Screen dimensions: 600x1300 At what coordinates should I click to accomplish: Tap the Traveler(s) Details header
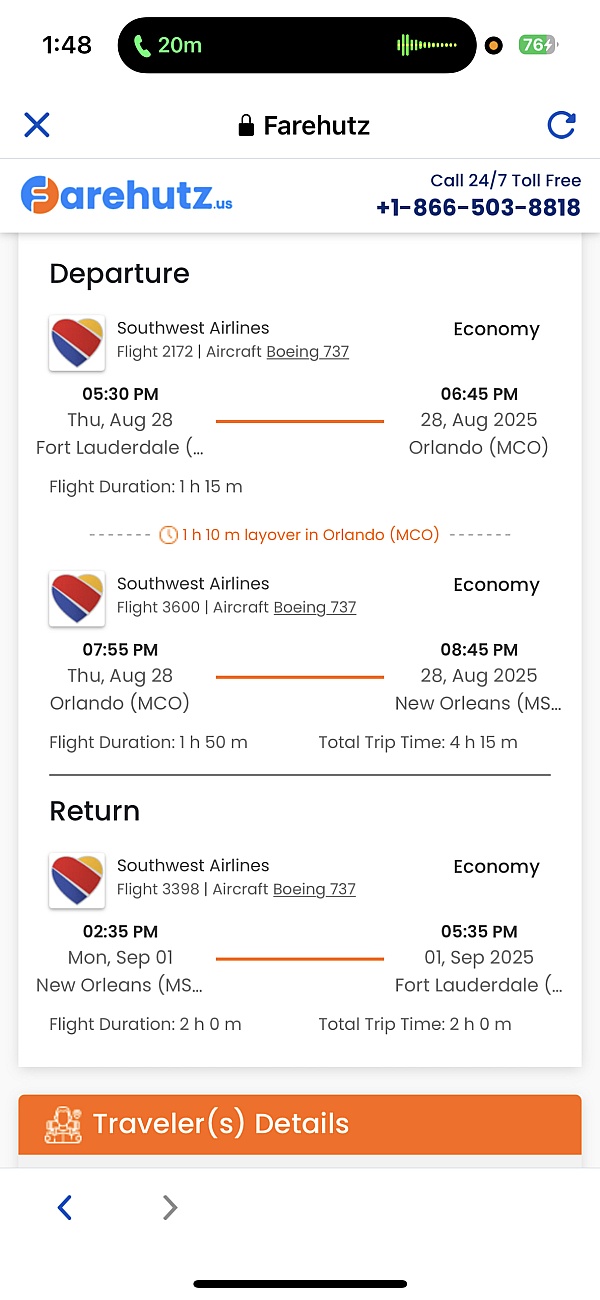click(x=299, y=1124)
